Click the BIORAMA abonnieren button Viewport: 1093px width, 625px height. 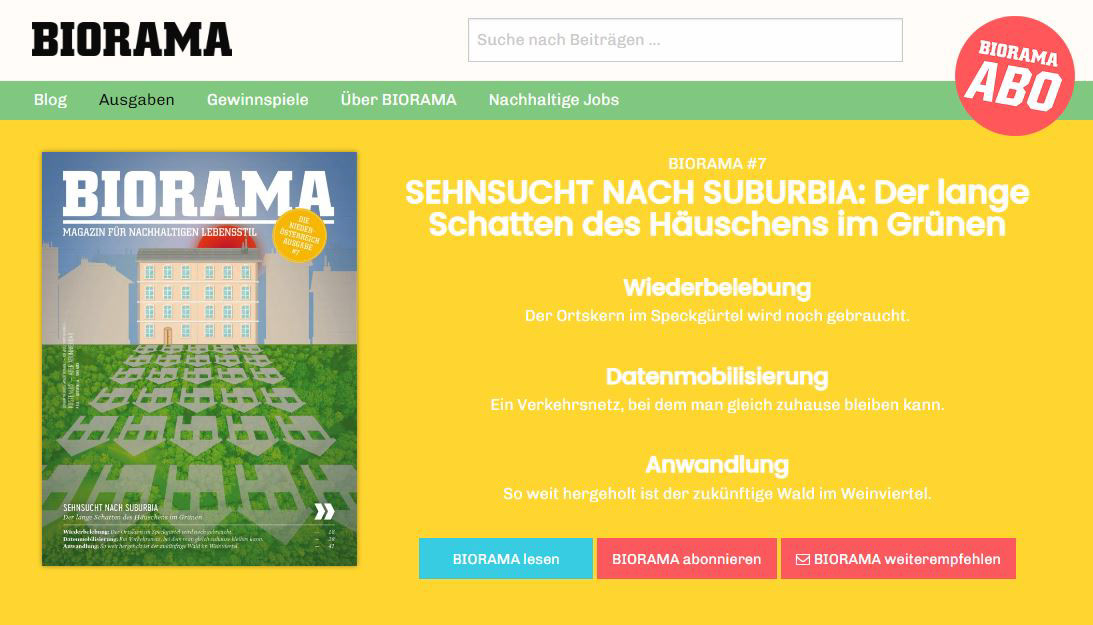(687, 559)
